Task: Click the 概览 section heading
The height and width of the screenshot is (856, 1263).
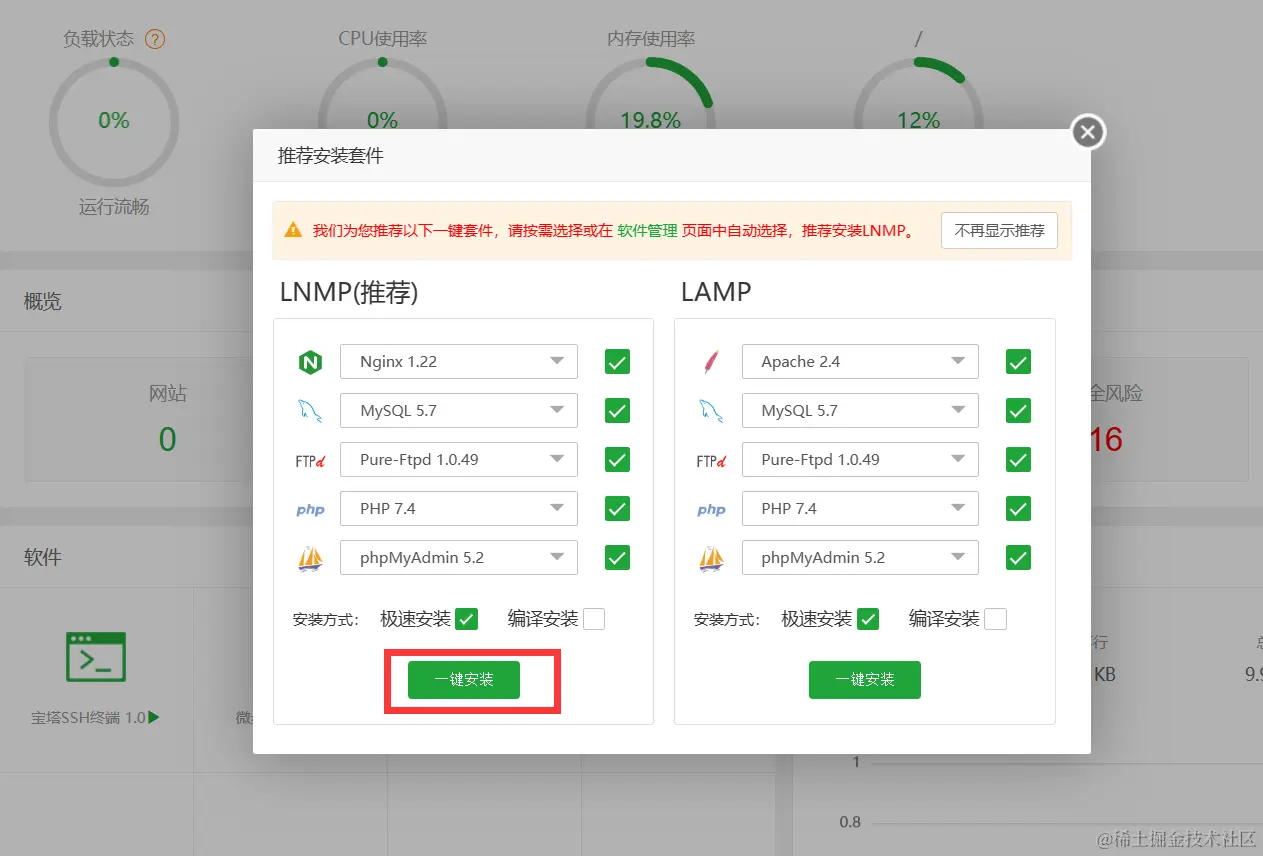Action: coord(43,301)
